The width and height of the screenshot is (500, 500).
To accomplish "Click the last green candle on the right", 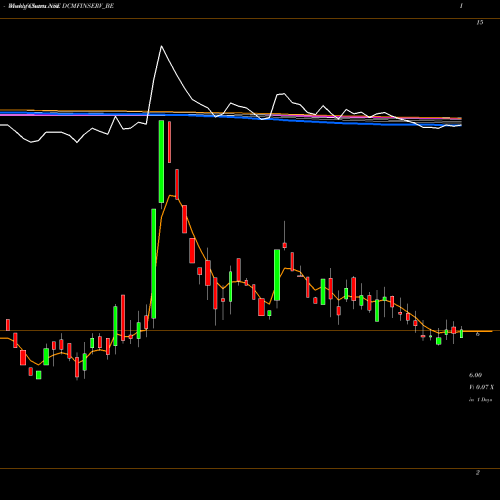I will click(x=462, y=333).
